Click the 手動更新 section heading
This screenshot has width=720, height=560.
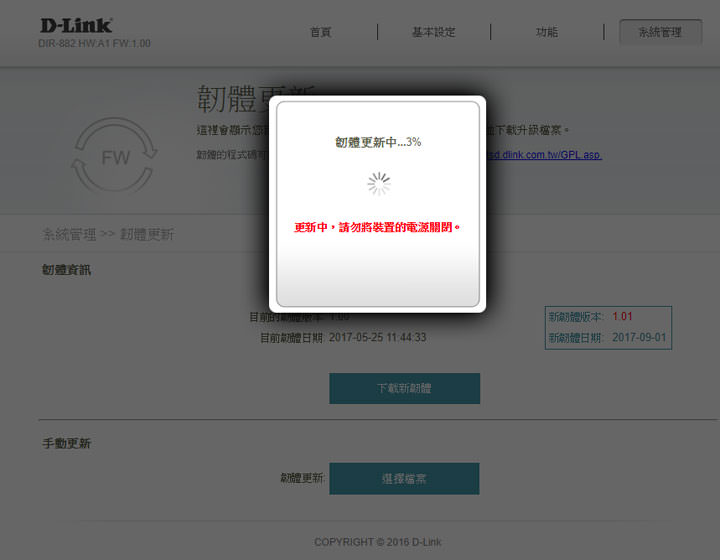coord(66,443)
